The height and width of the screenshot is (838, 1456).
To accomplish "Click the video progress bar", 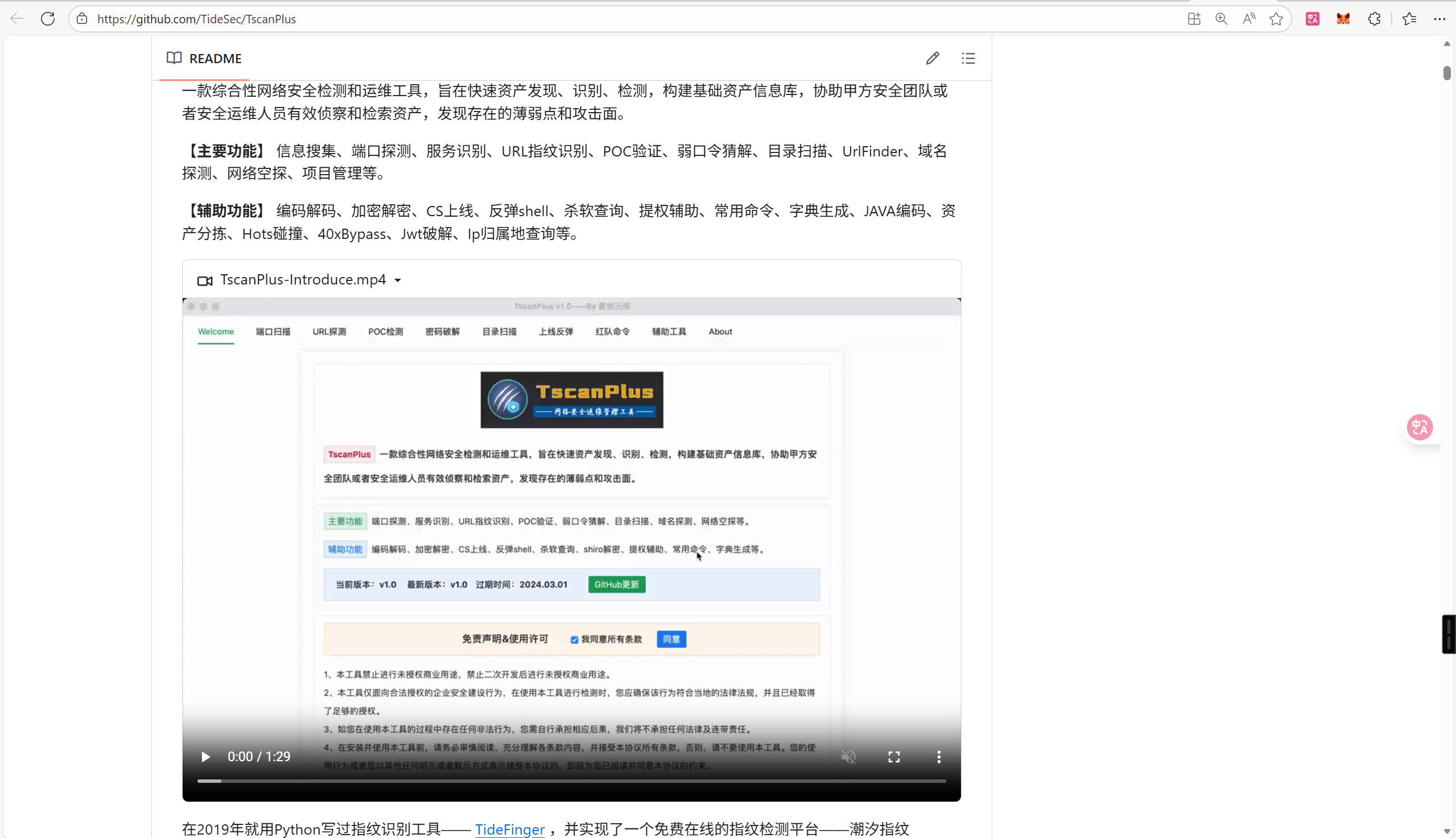I will [x=571, y=781].
